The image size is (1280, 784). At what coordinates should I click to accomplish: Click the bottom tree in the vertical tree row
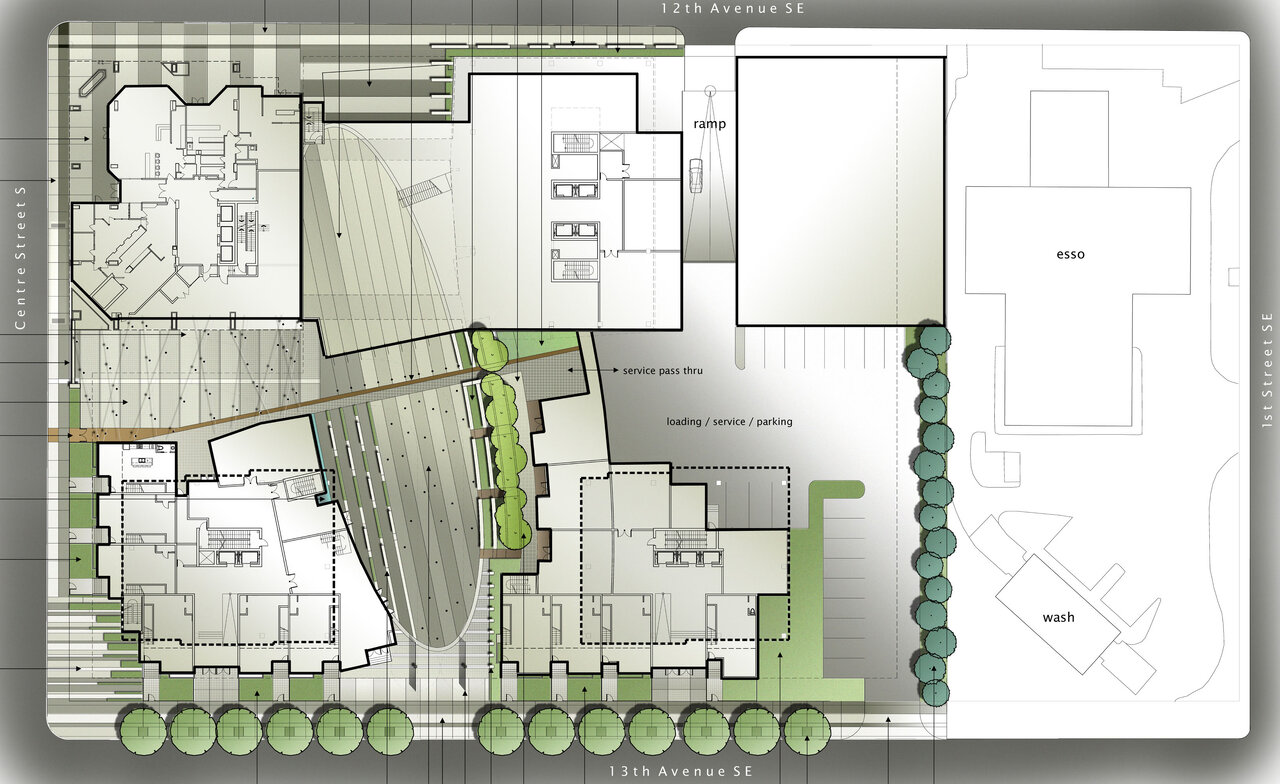point(934,692)
